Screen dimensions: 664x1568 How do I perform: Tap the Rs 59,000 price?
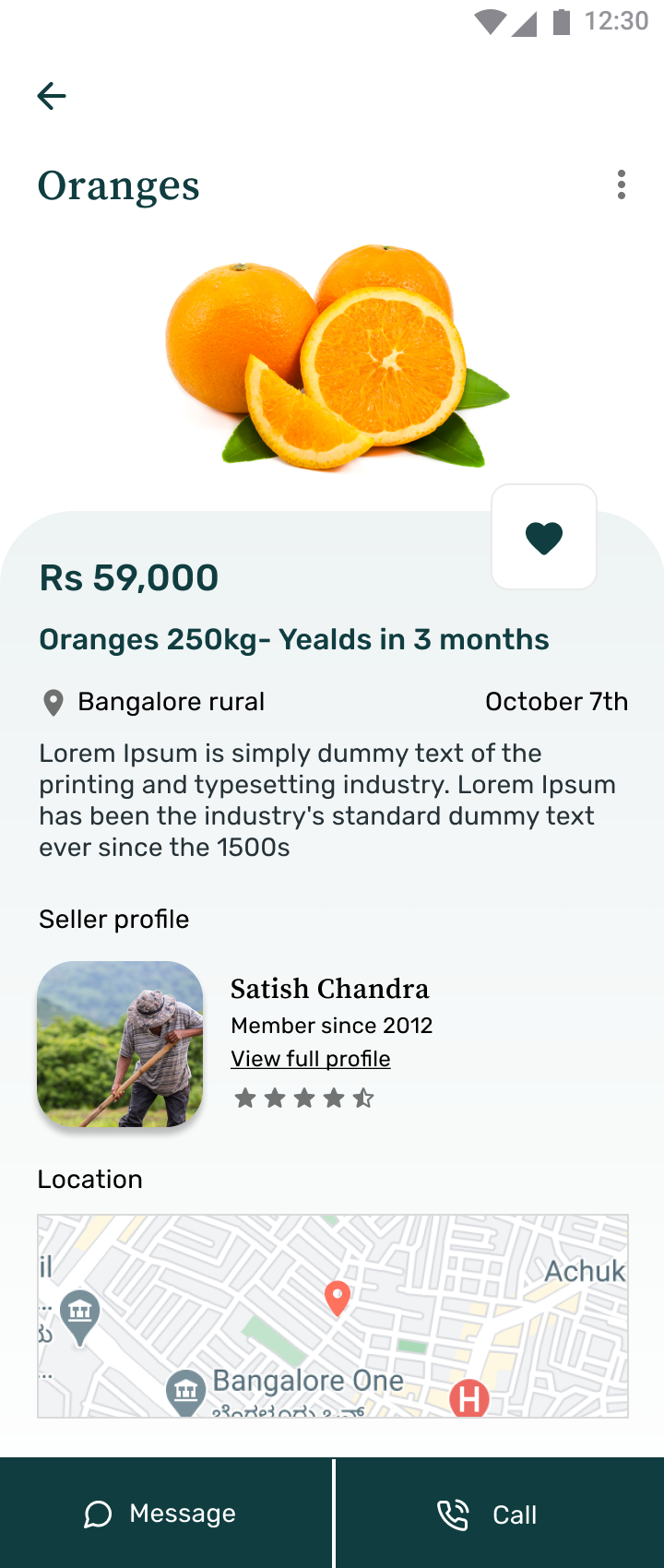point(129,578)
